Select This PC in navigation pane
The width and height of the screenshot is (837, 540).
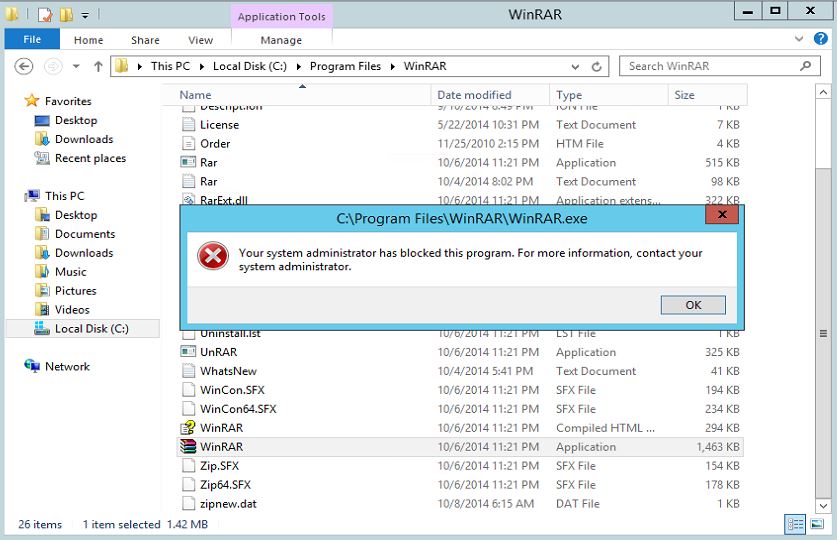tap(64, 196)
